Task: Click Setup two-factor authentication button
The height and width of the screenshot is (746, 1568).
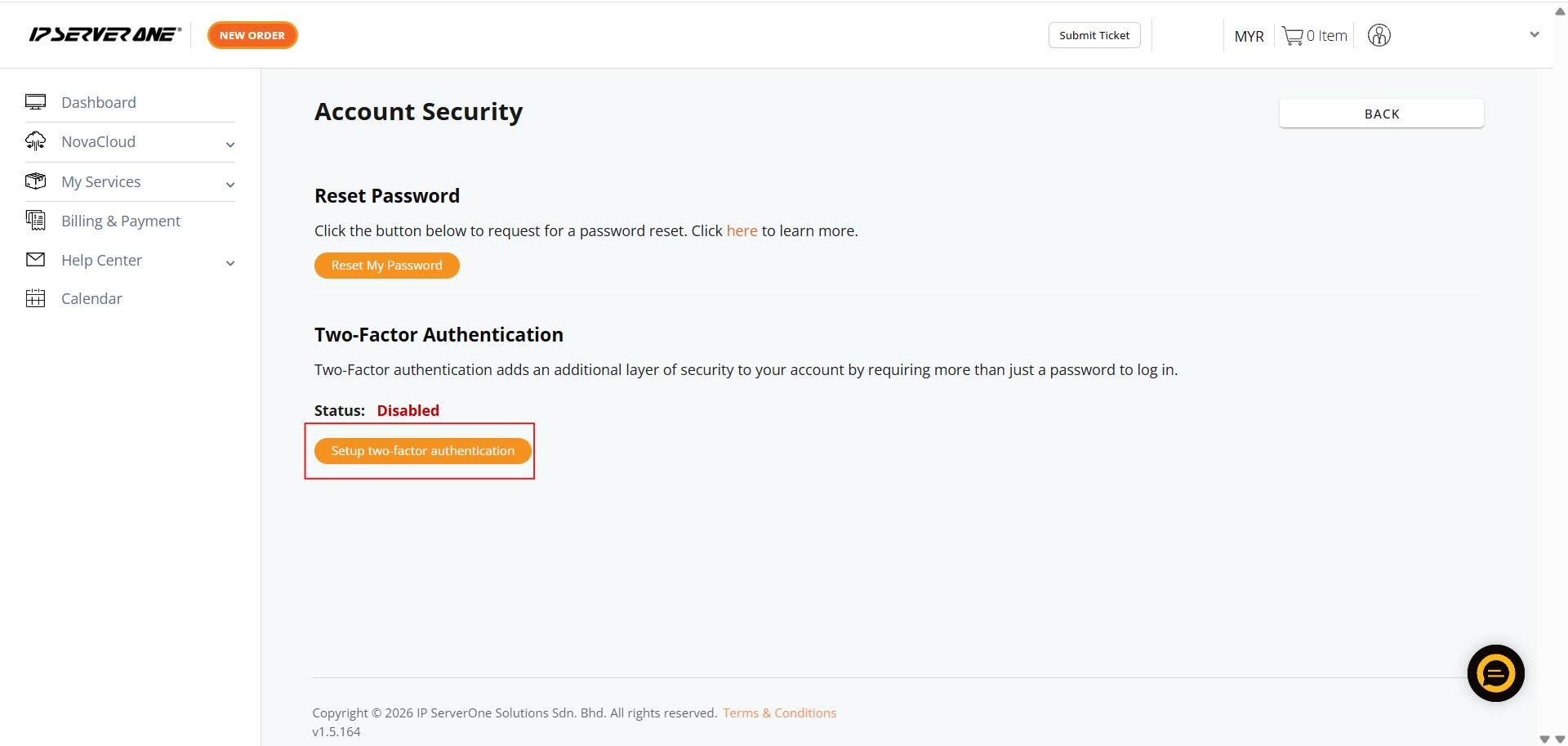Action: (x=422, y=451)
